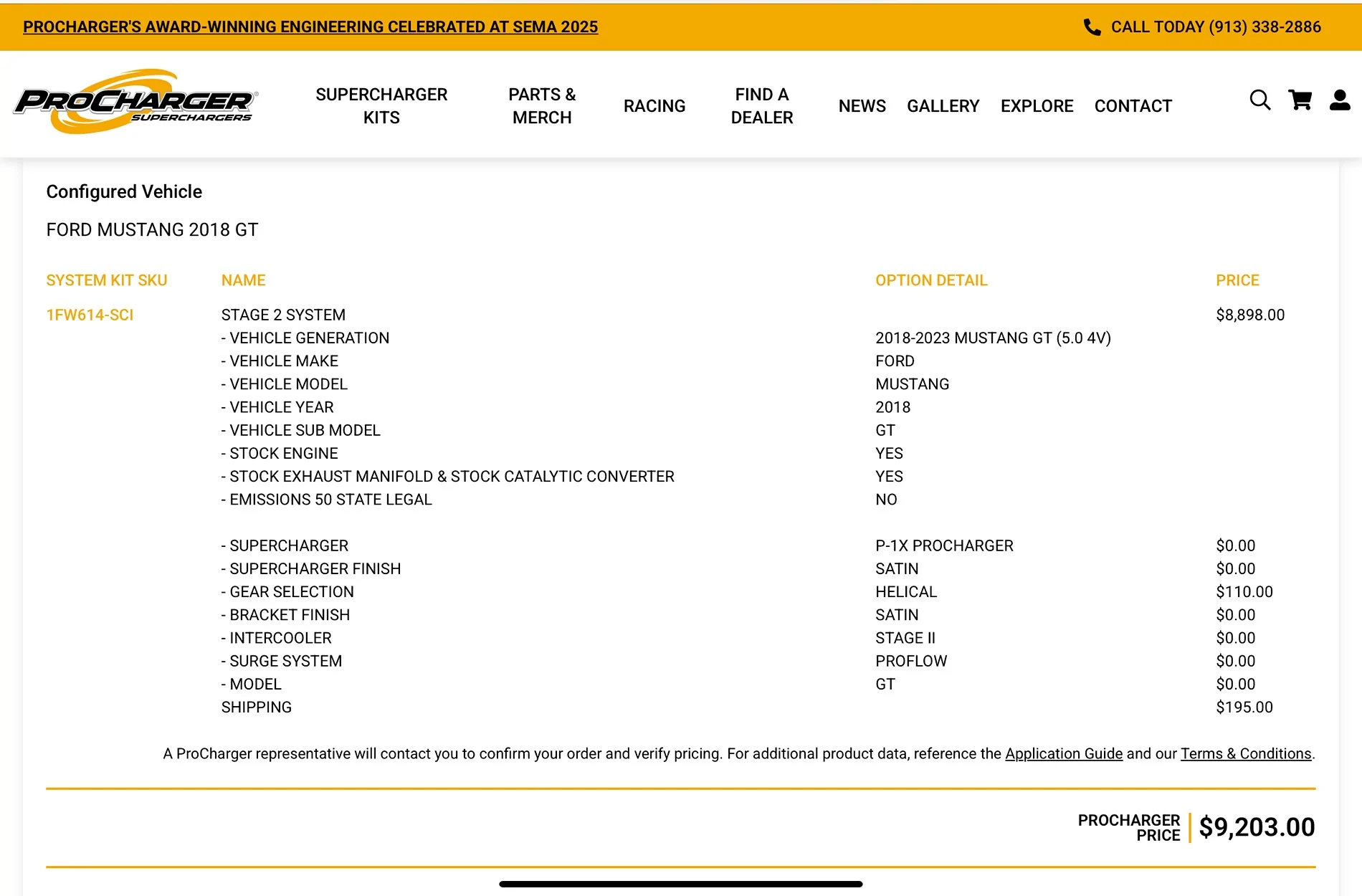Open the Find a Dealer page

[762, 106]
